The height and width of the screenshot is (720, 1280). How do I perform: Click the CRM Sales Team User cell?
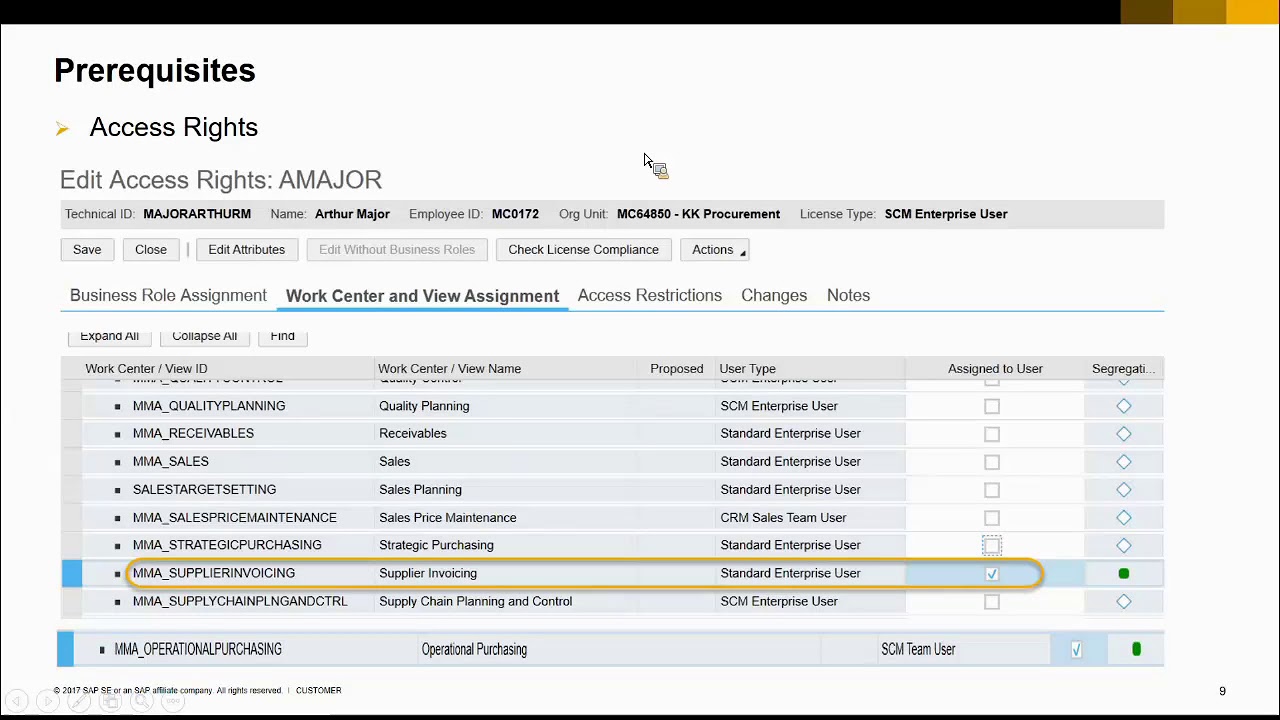point(783,518)
